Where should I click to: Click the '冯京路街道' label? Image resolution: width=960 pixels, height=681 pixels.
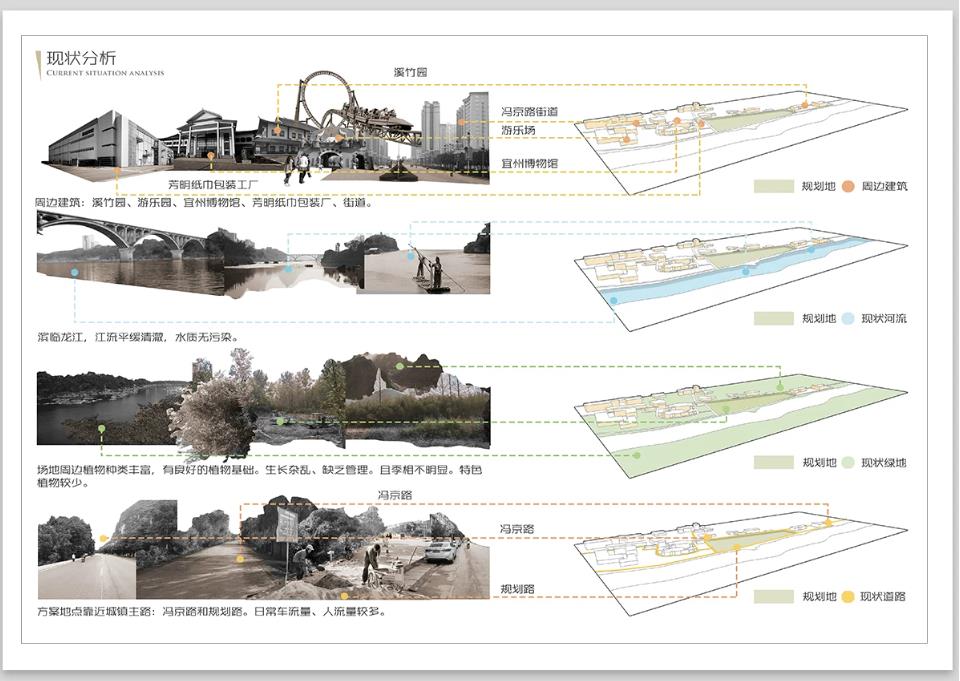pyautogui.click(x=530, y=111)
